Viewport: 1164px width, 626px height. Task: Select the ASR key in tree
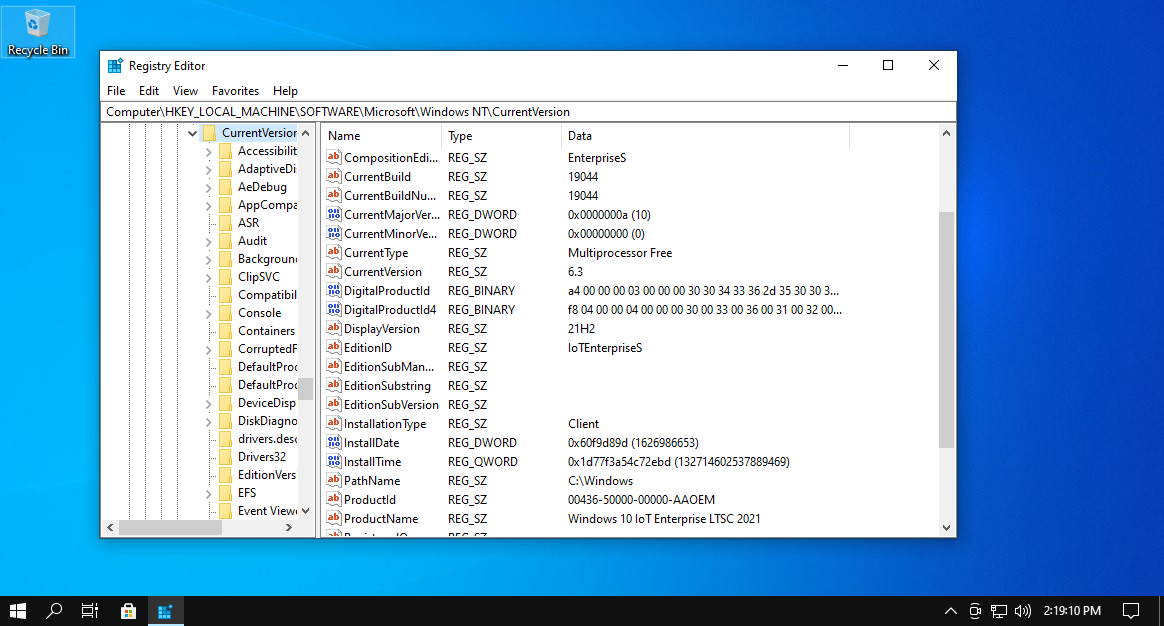click(249, 223)
